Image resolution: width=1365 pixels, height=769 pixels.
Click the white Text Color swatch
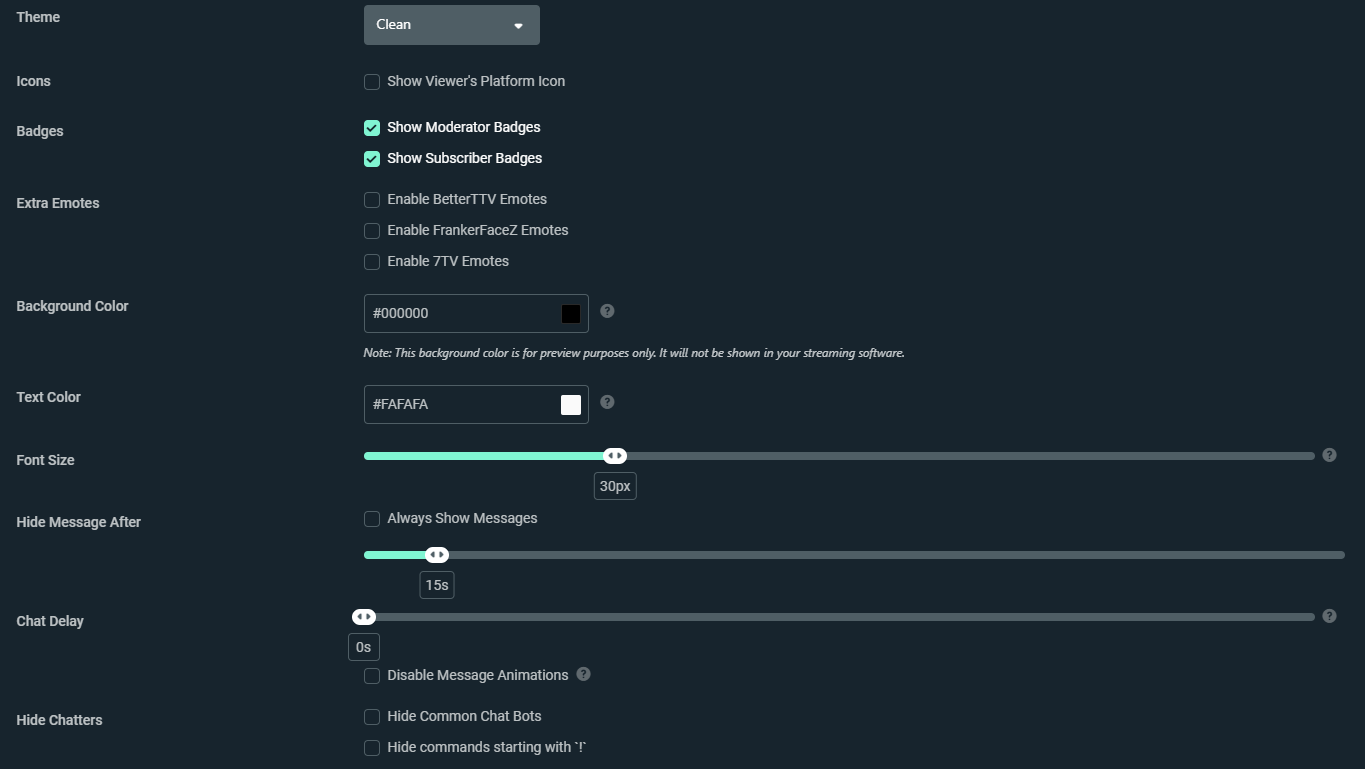tap(571, 404)
